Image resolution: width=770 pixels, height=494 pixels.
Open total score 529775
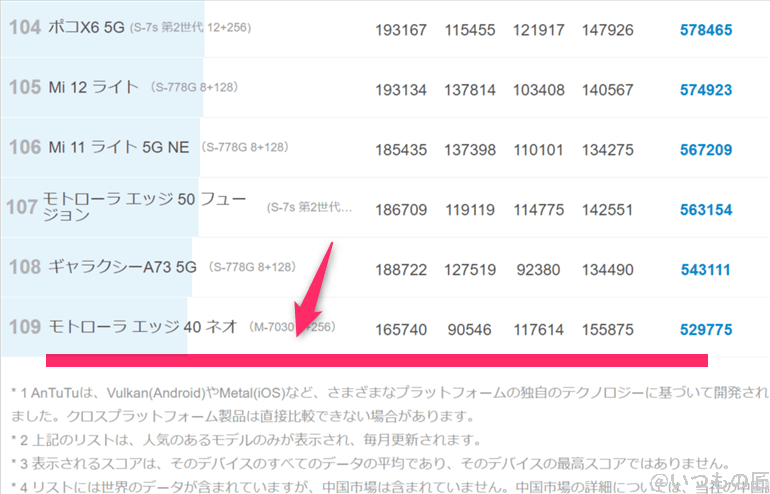tap(706, 329)
